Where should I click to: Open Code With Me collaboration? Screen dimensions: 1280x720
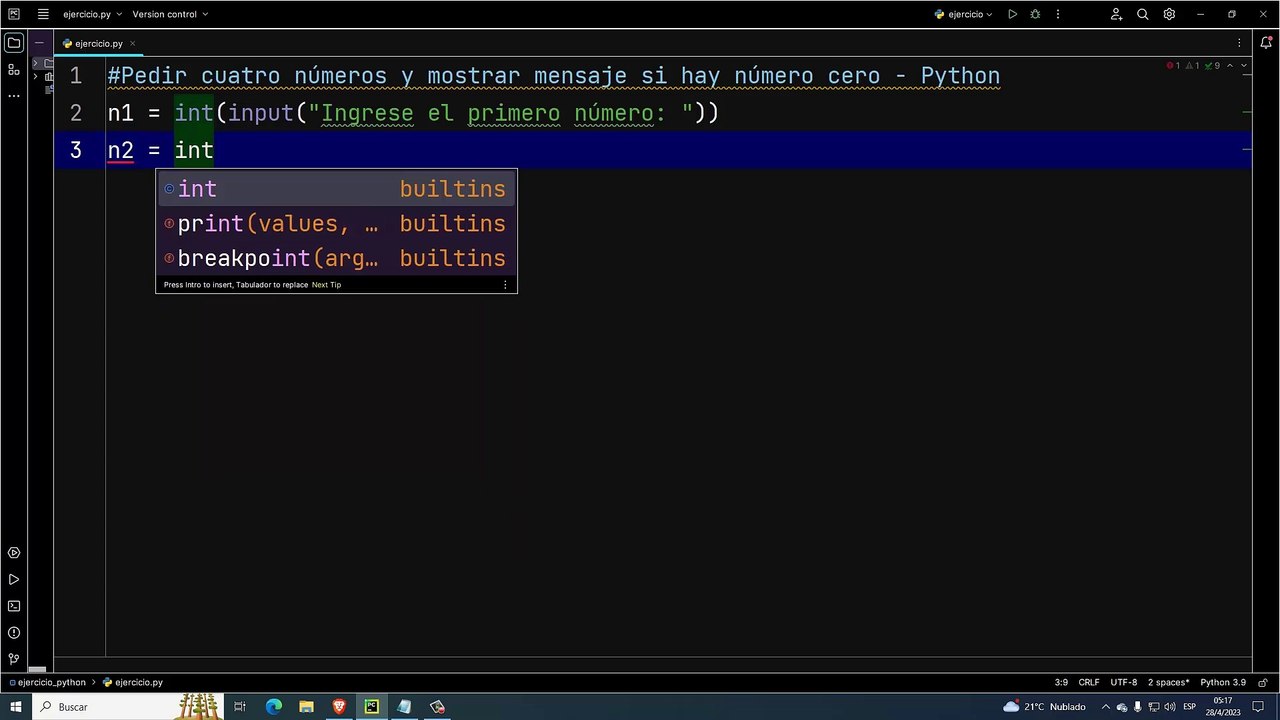click(x=1117, y=14)
